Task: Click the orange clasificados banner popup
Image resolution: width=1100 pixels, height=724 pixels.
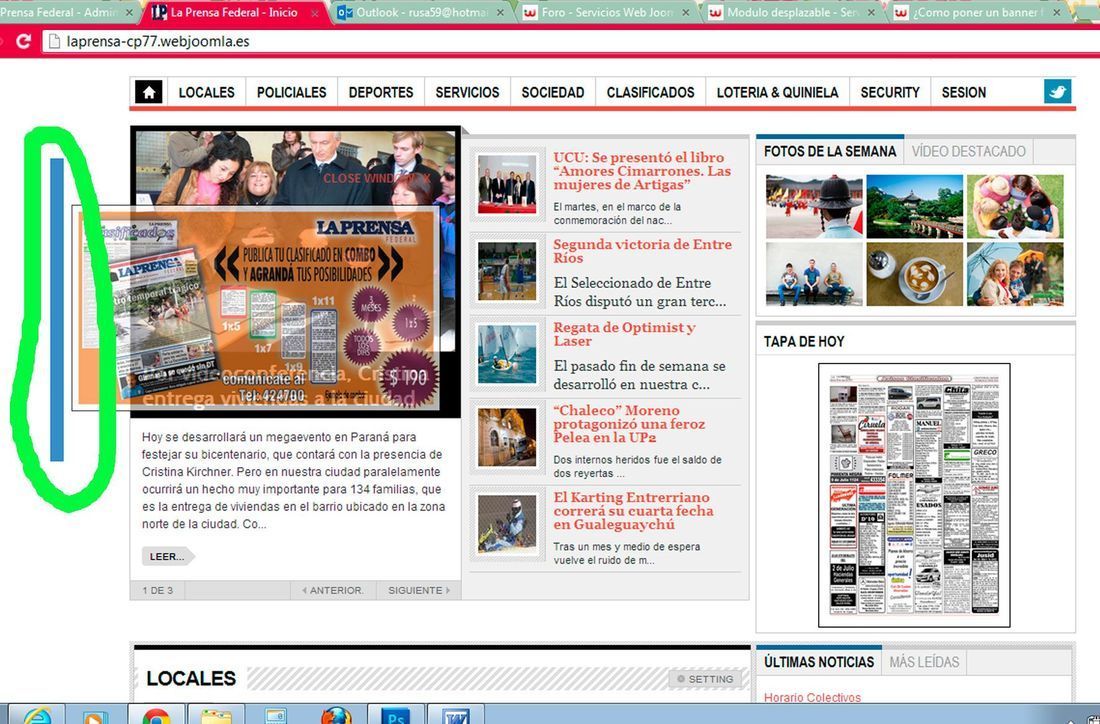Action: pos(256,308)
